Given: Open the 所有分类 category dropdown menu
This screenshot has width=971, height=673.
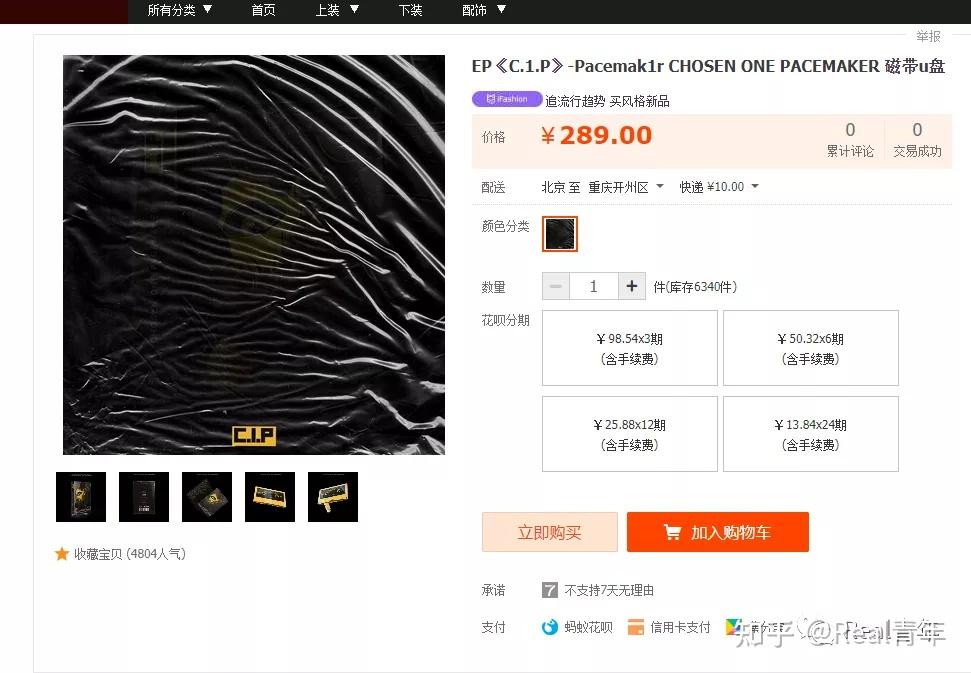Looking at the screenshot, I should pos(180,10).
